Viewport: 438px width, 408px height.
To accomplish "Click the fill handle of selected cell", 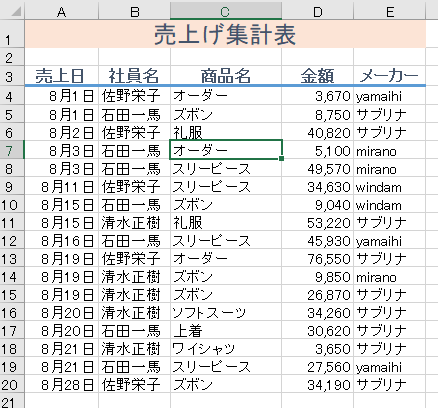I will (282, 159).
